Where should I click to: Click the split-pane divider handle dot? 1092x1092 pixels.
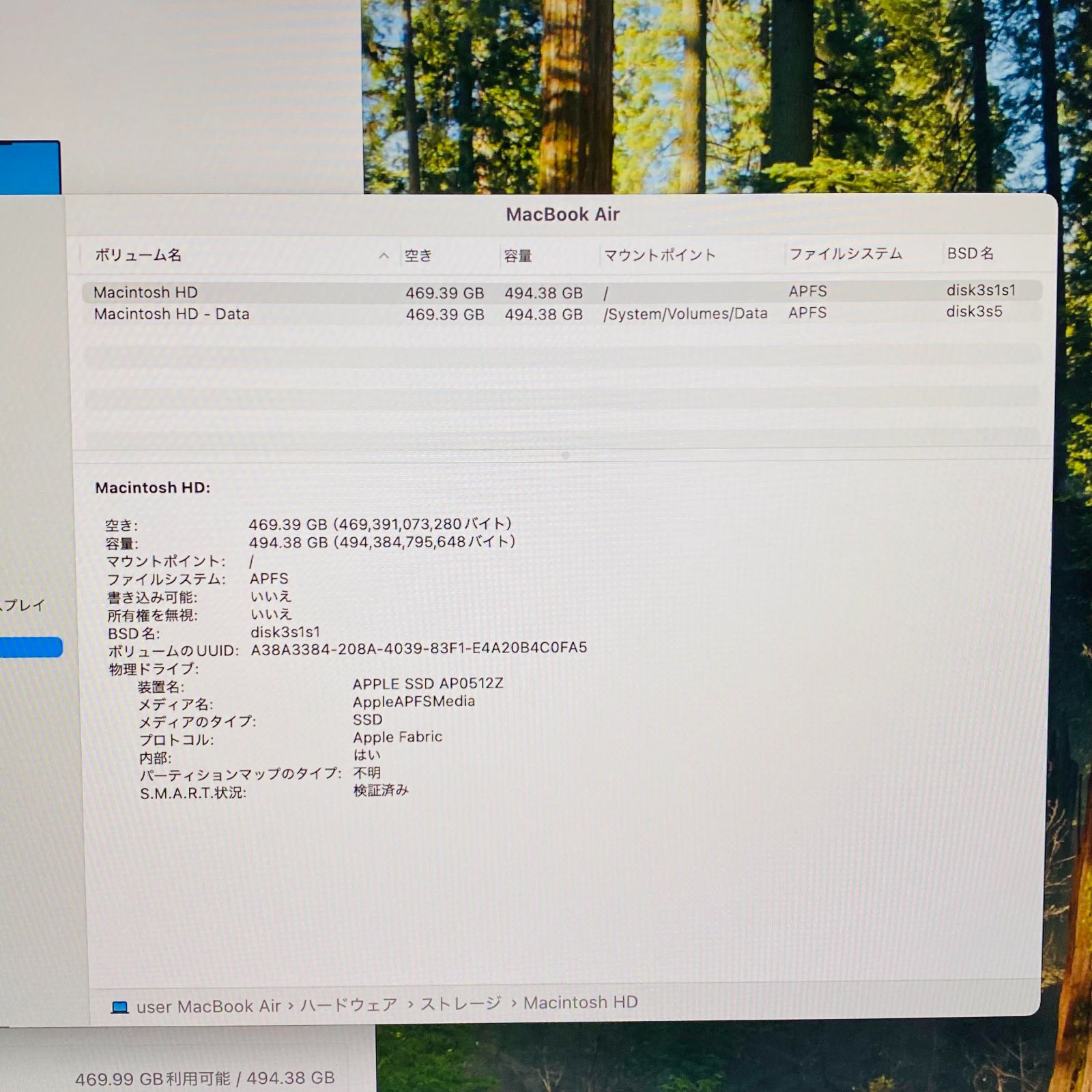click(x=565, y=455)
